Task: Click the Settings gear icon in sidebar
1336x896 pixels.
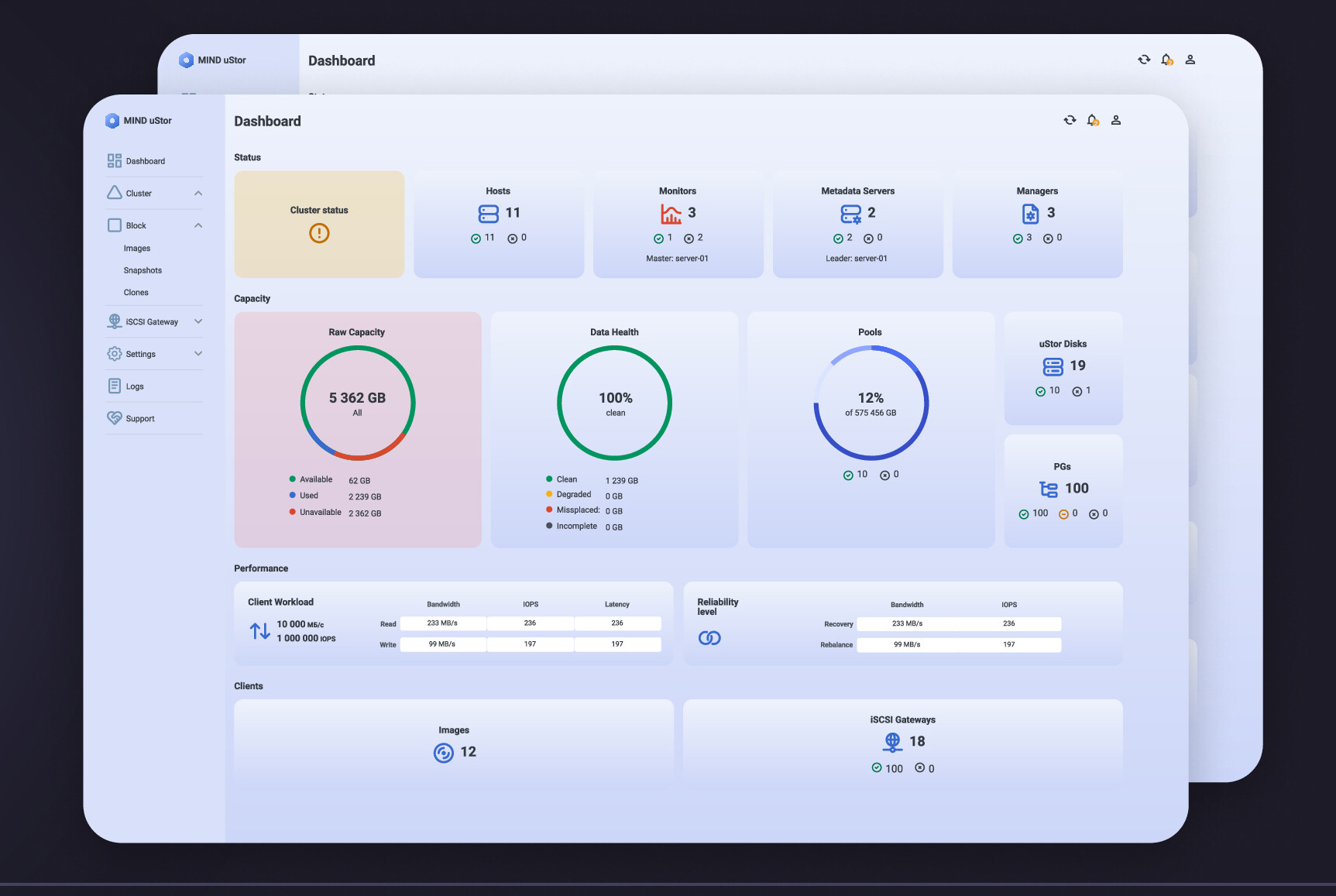Action: [115, 354]
